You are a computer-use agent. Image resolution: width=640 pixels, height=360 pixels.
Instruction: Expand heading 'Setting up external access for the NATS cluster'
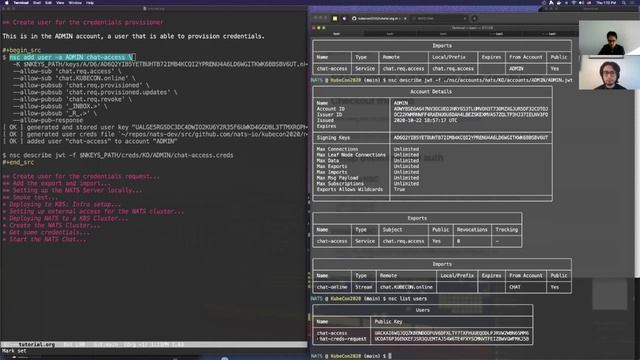tap(93, 211)
